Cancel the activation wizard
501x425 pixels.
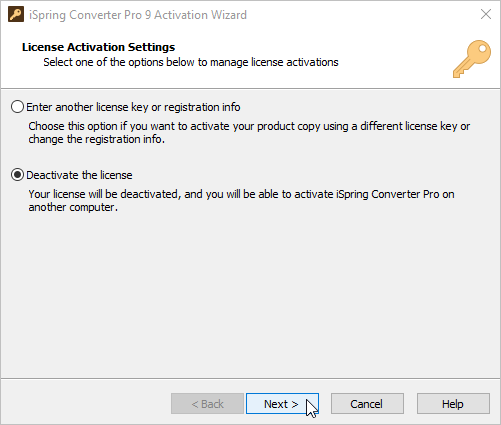coord(367,404)
